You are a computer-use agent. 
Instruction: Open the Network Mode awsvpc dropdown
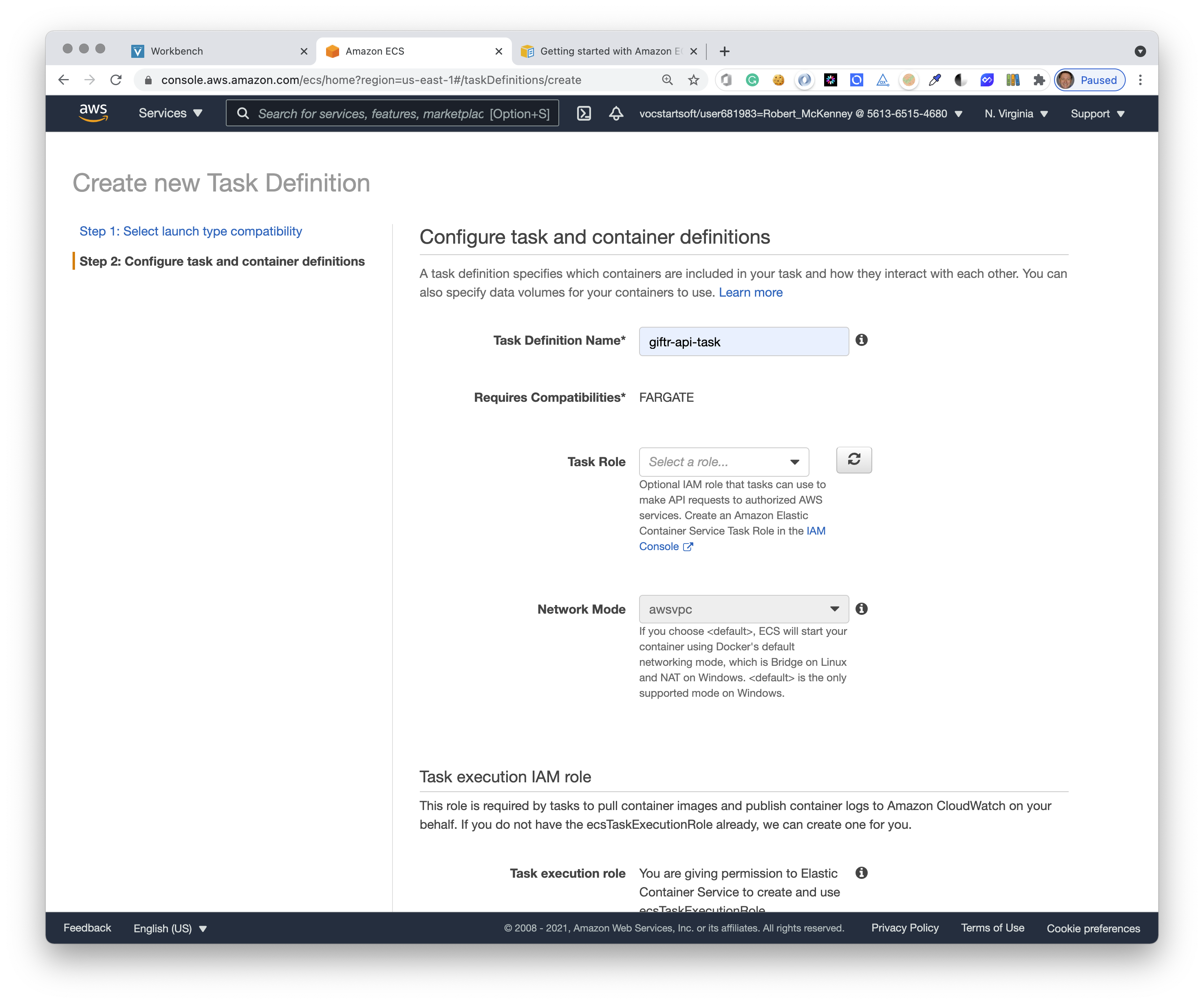[x=743, y=609]
